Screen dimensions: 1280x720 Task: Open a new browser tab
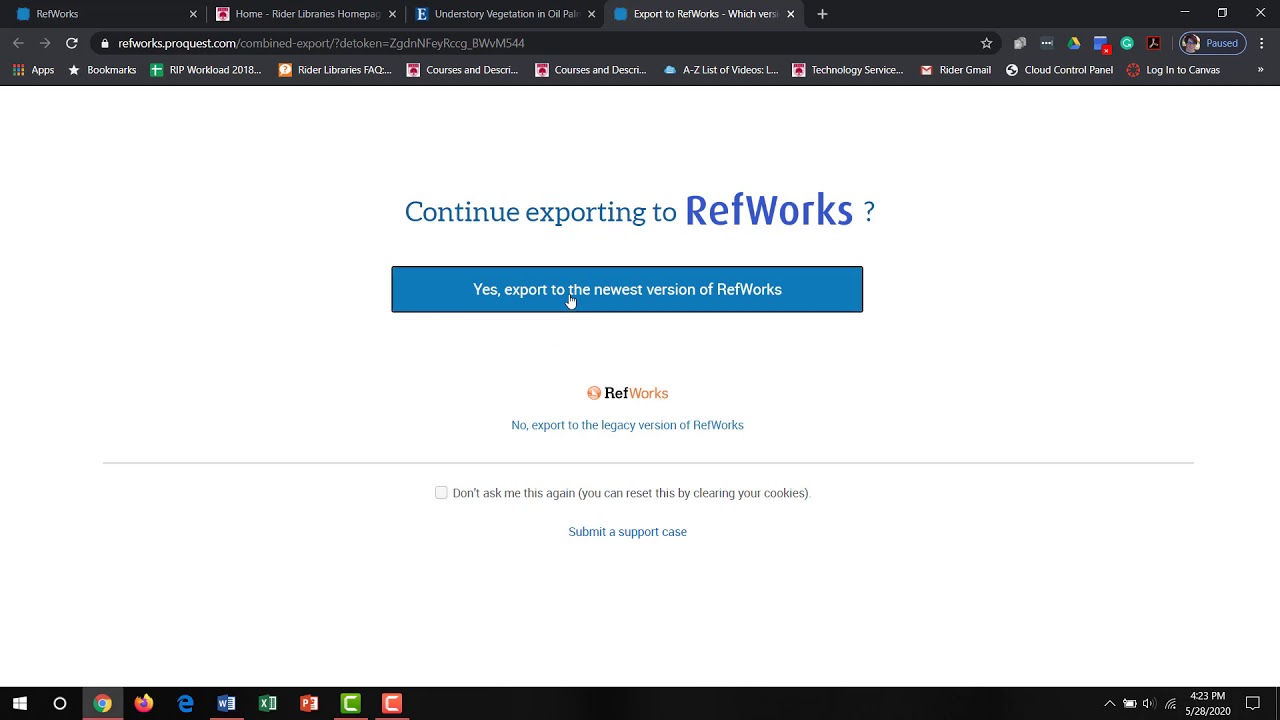[x=822, y=14]
